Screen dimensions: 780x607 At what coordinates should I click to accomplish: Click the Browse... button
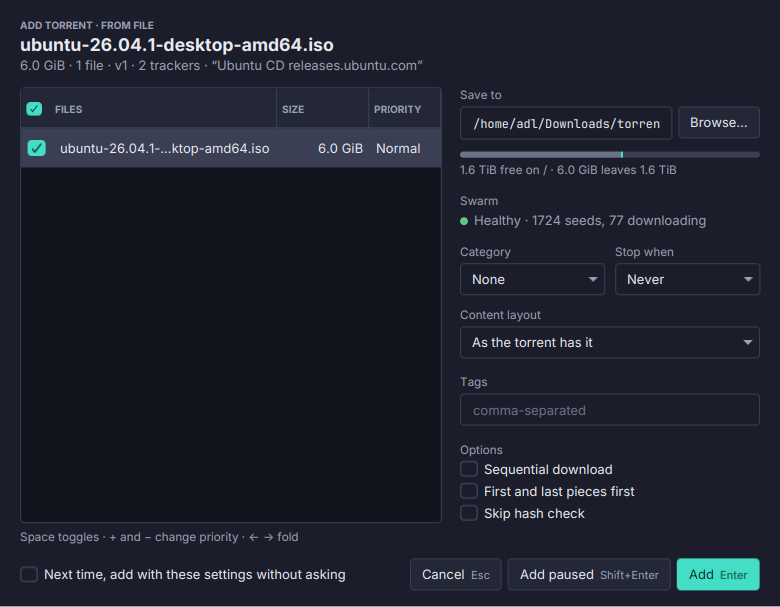[719, 122]
